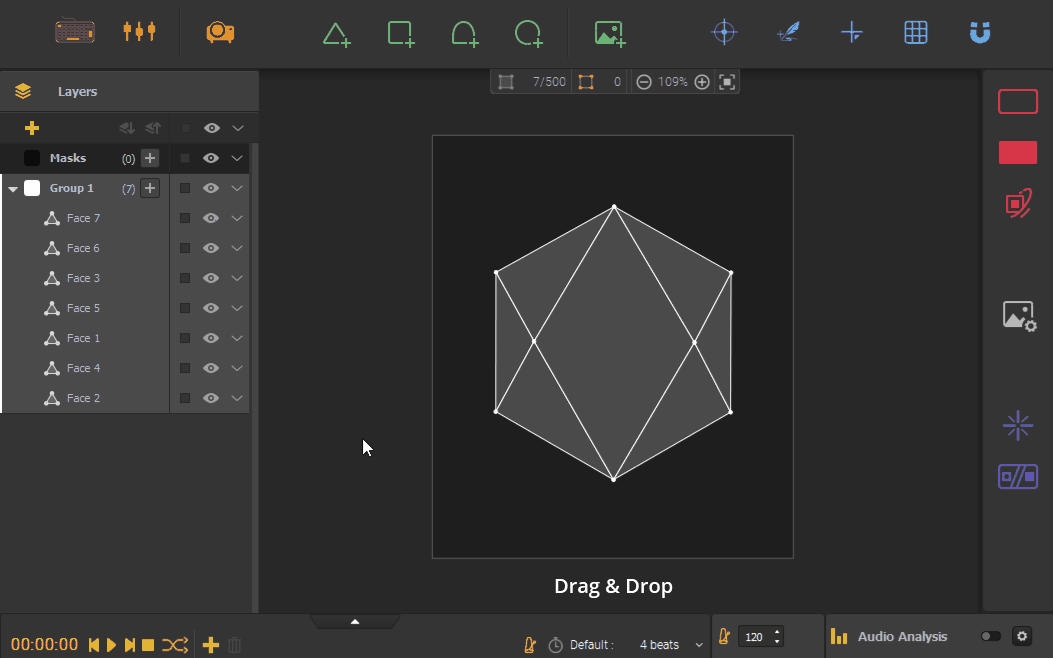Screen dimensions: 1053x658
Task: Select the circle shape creation tool
Action: point(528,32)
